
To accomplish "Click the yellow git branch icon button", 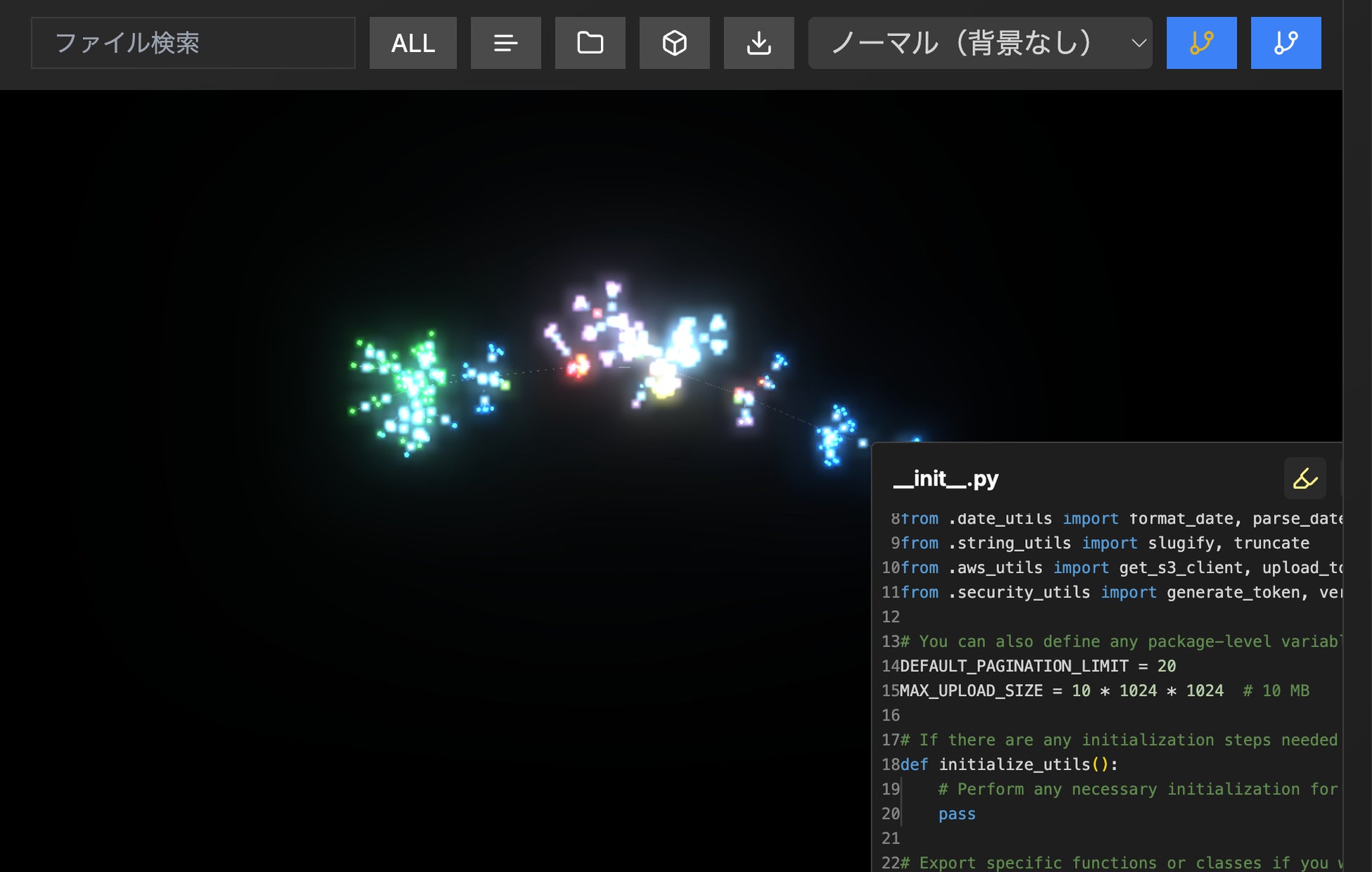I will (1201, 43).
